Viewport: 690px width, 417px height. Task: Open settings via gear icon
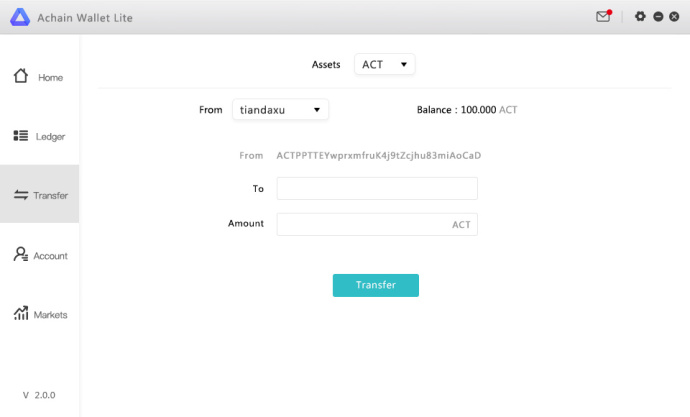[x=640, y=17]
